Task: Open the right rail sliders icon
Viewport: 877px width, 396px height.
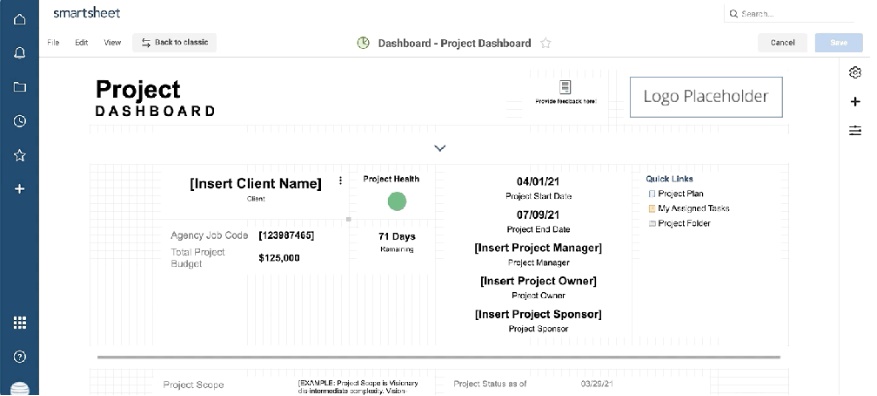Action: tap(855, 130)
